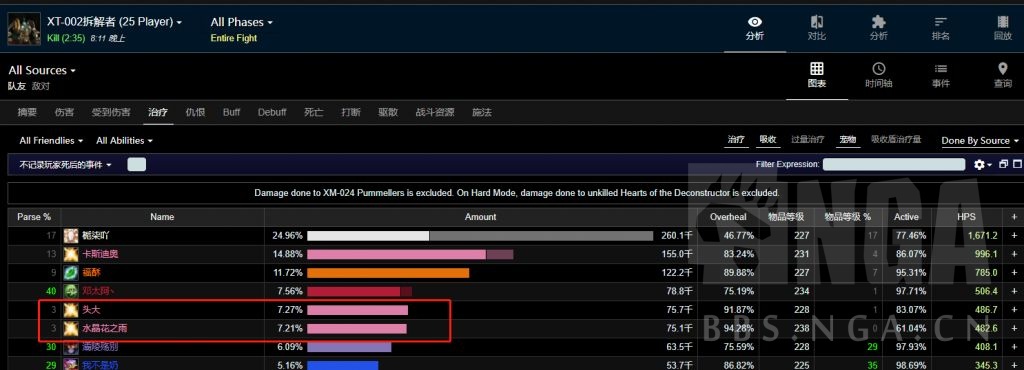Sort by the Overheal column header

(728, 217)
